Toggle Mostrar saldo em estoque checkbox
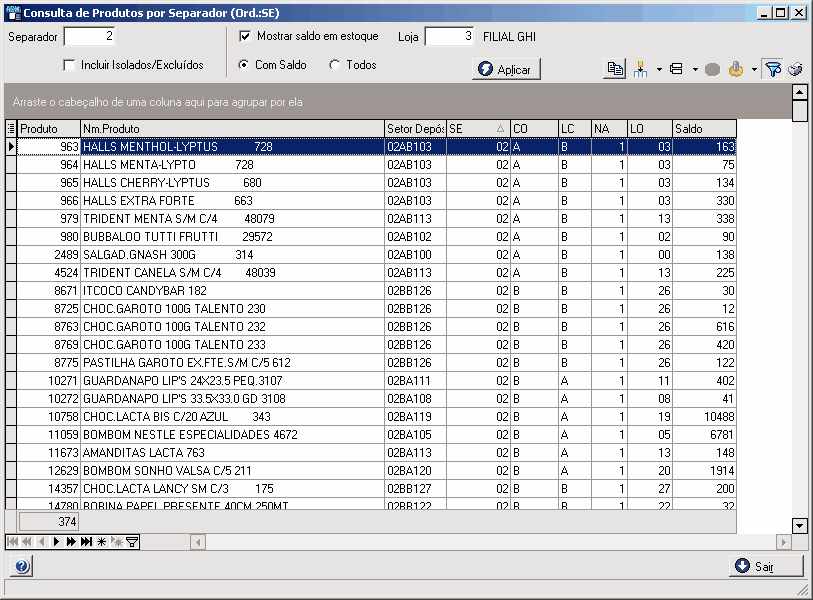 point(245,36)
